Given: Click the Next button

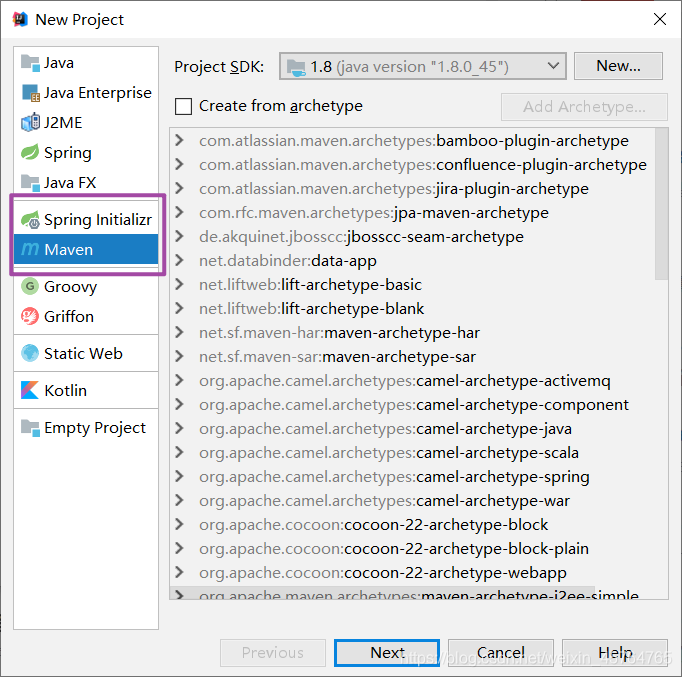Looking at the screenshot, I should click(387, 652).
